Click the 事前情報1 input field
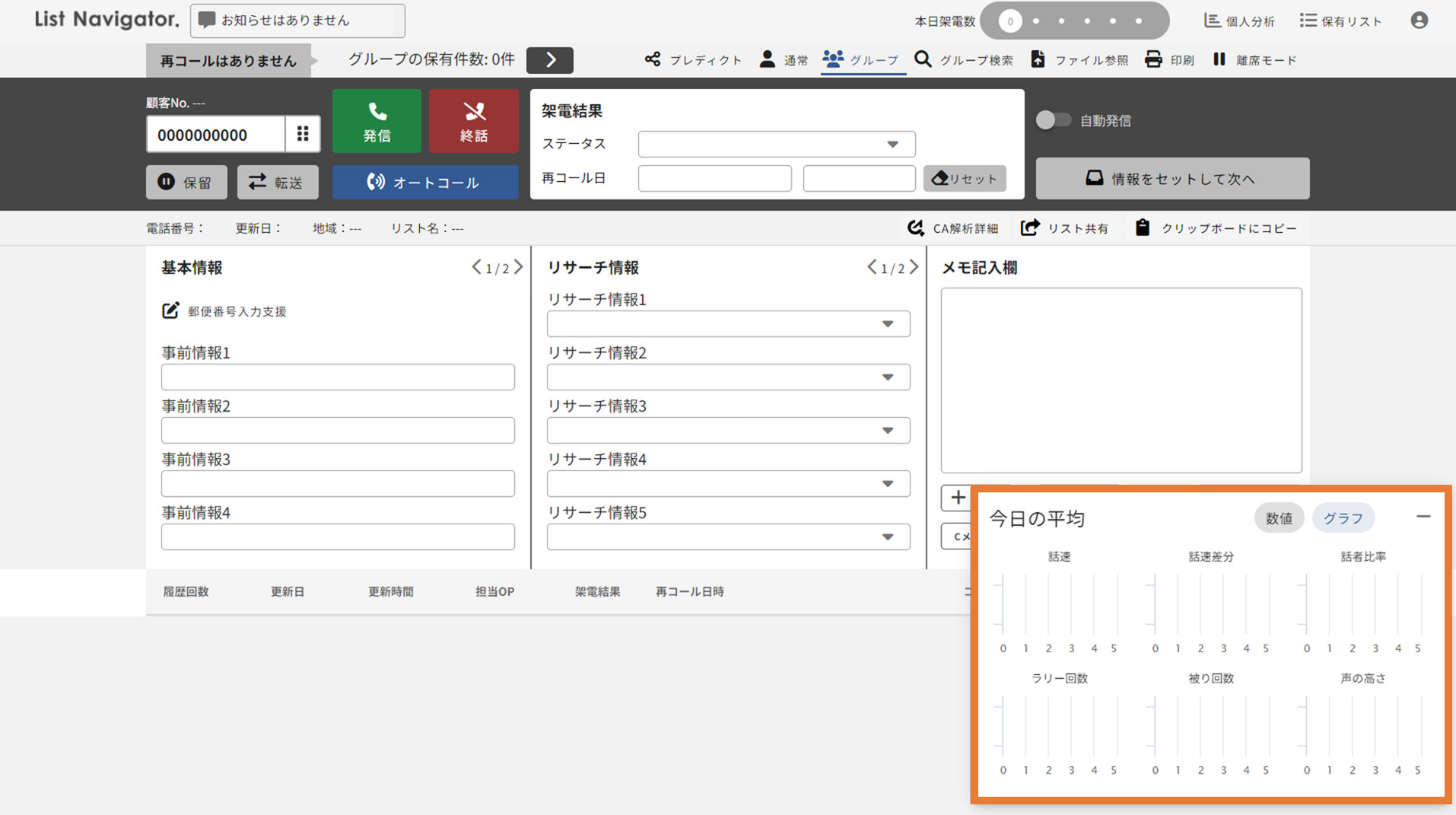 [338, 377]
